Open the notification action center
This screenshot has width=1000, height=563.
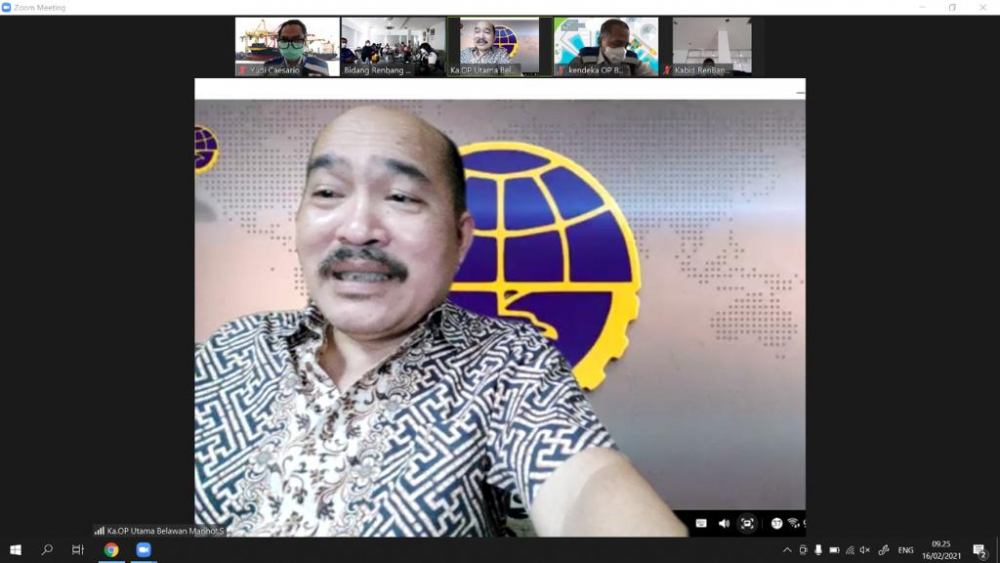tap(980, 550)
